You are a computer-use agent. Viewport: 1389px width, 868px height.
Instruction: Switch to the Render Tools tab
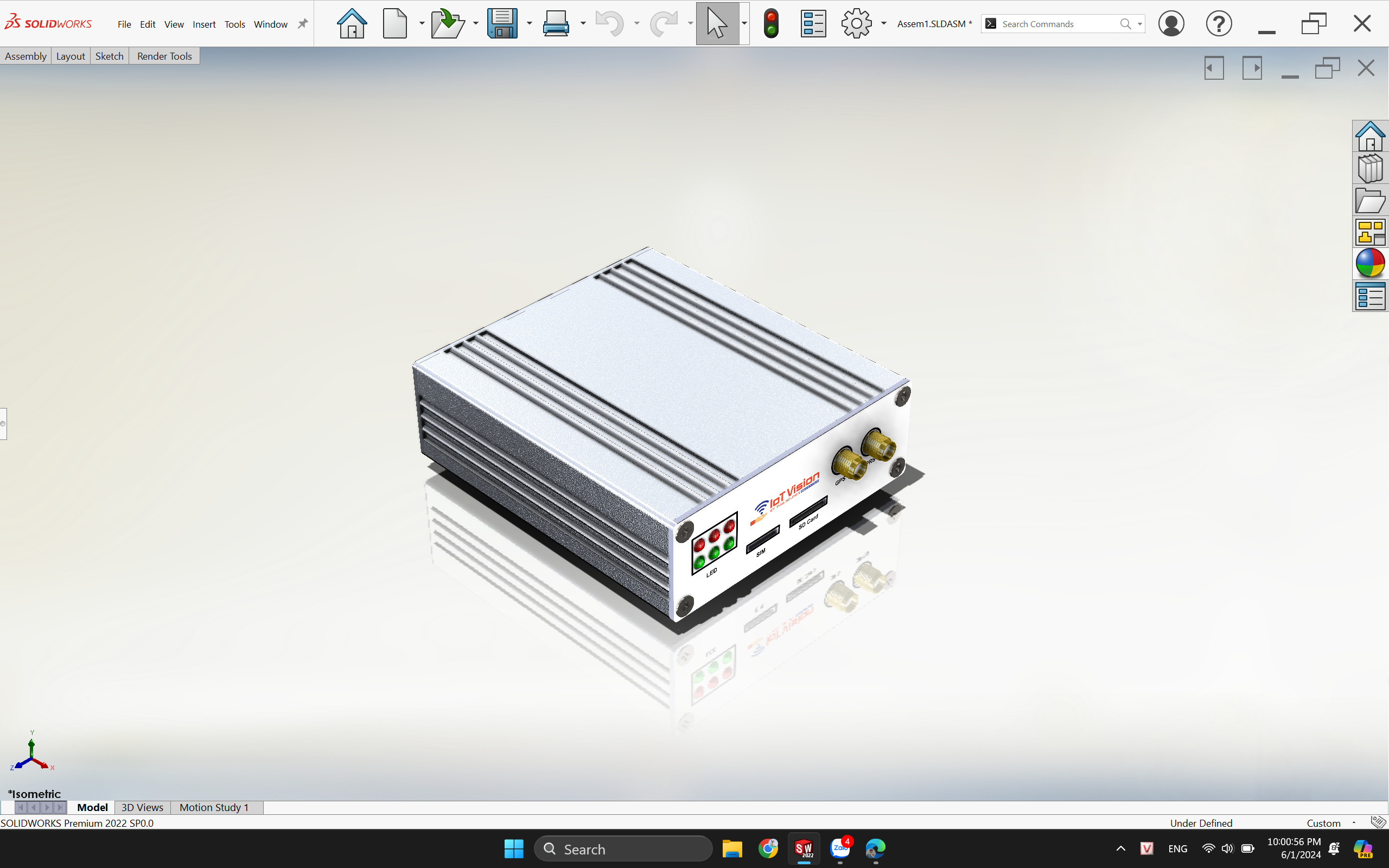tap(164, 56)
